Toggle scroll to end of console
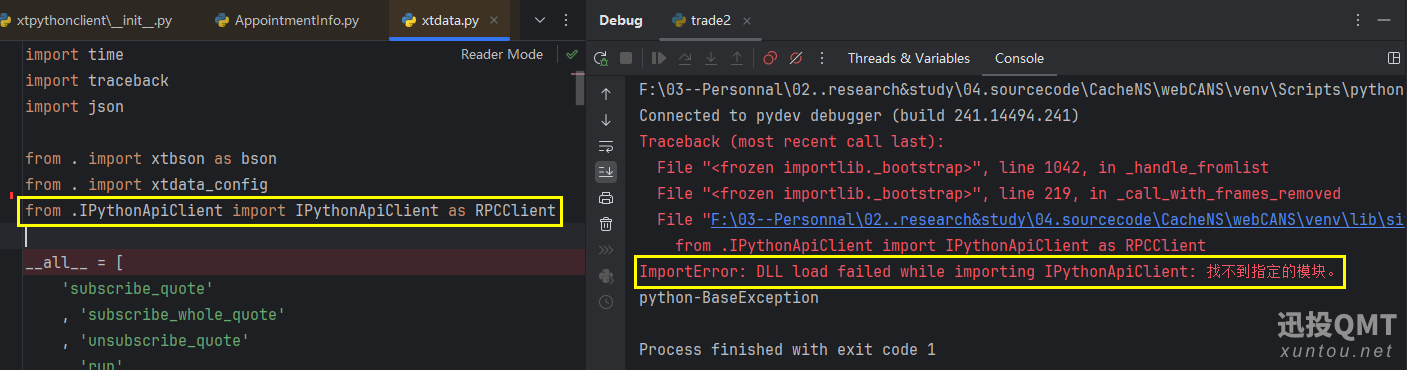The image size is (1407, 370). (606, 172)
